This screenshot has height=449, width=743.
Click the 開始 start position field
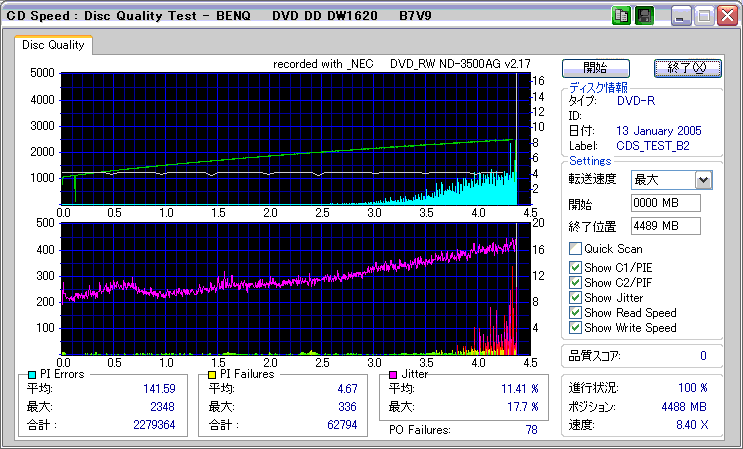pos(665,203)
